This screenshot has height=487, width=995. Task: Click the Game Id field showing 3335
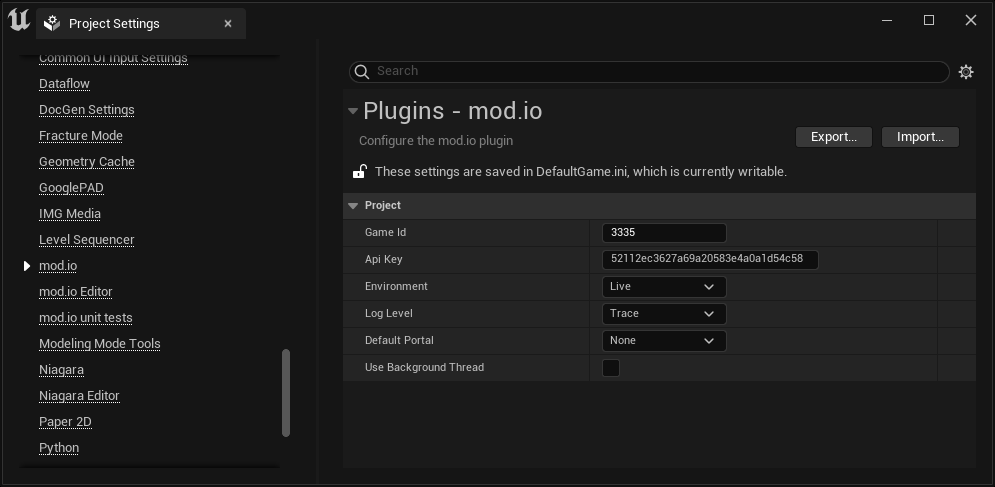click(x=664, y=233)
